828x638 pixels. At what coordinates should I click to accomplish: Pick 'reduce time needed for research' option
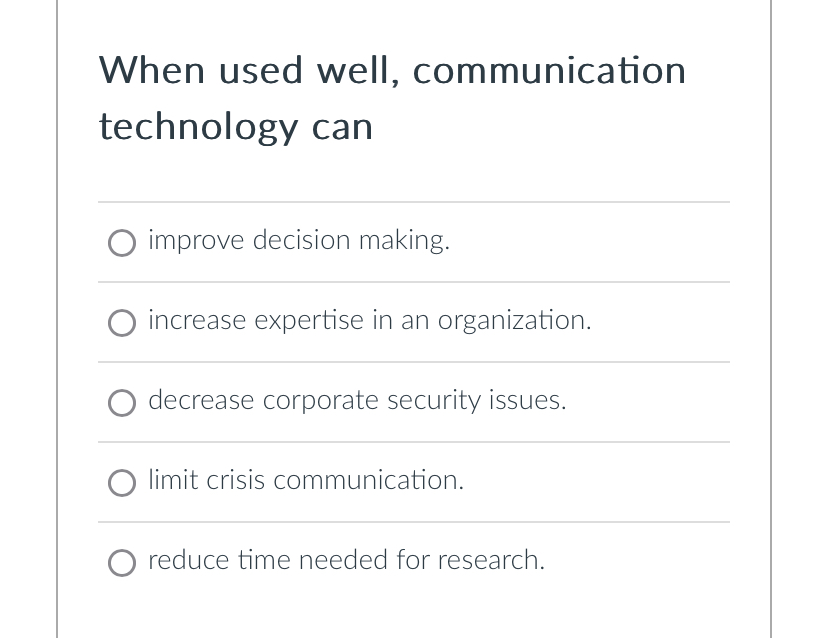(122, 563)
